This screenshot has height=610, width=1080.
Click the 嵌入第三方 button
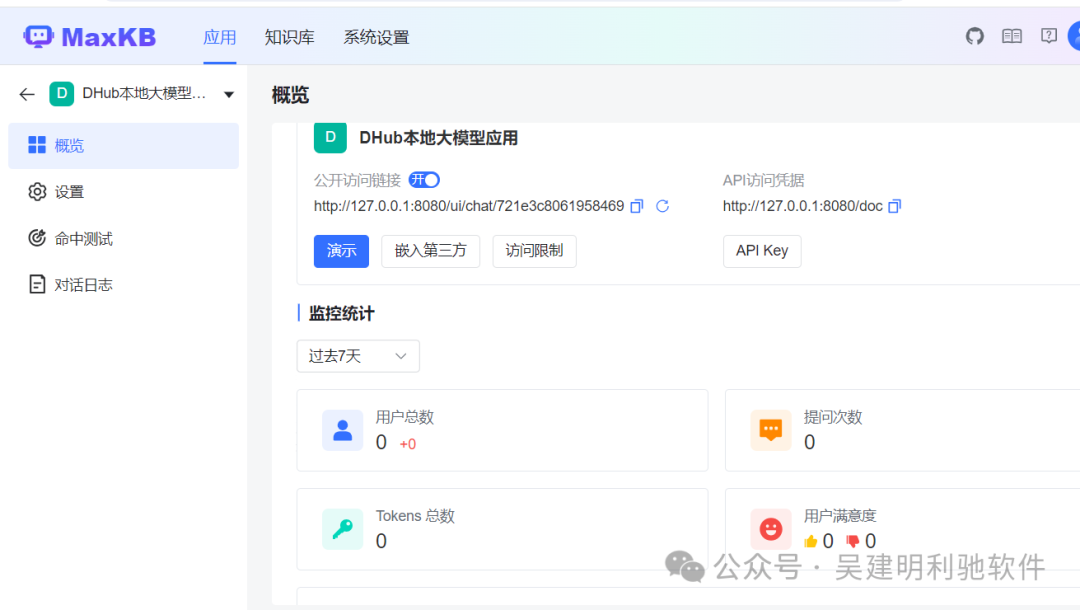coord(430,251)
